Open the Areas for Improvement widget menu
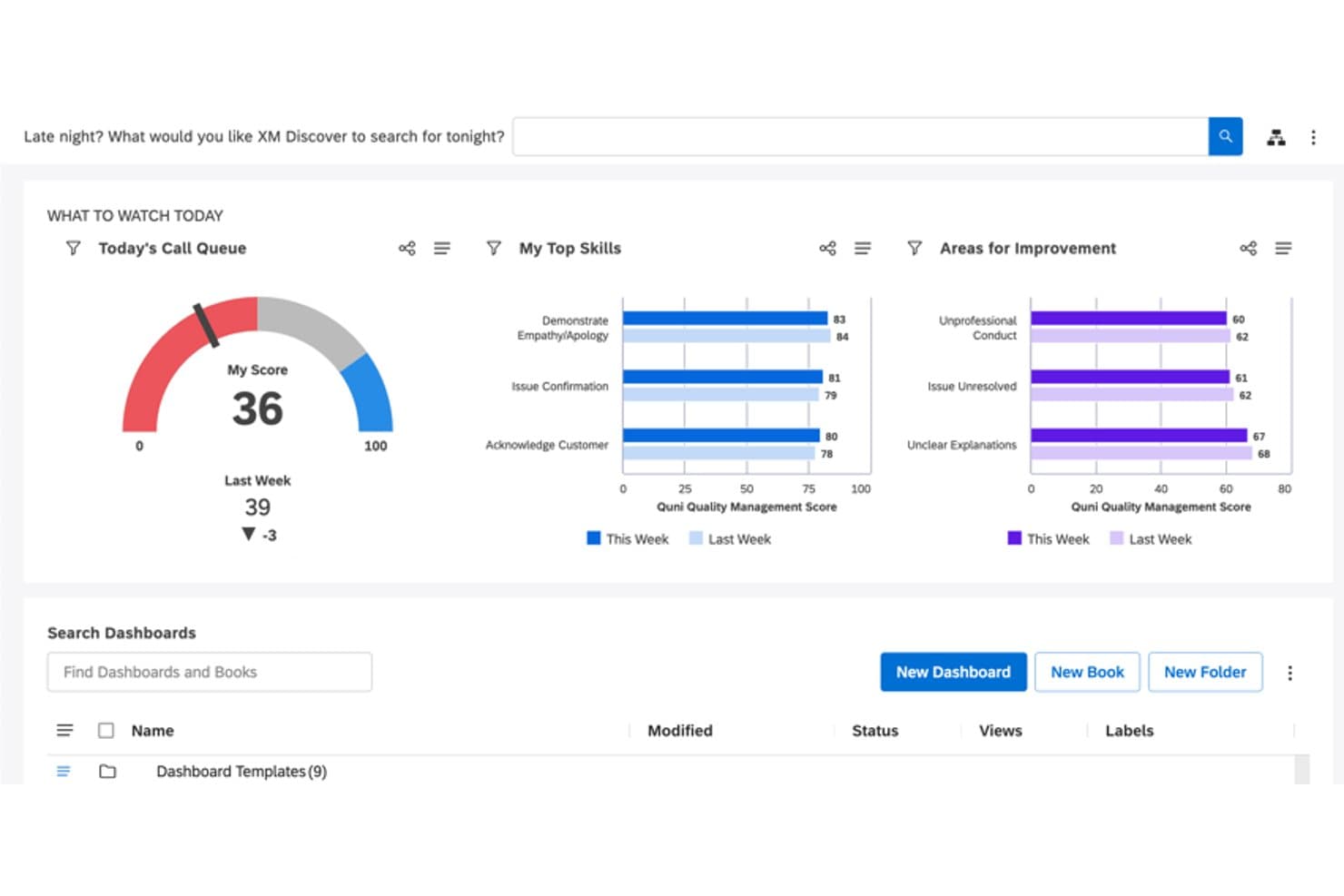The height and width of the screenshot is (896, 1344). 1283,248
